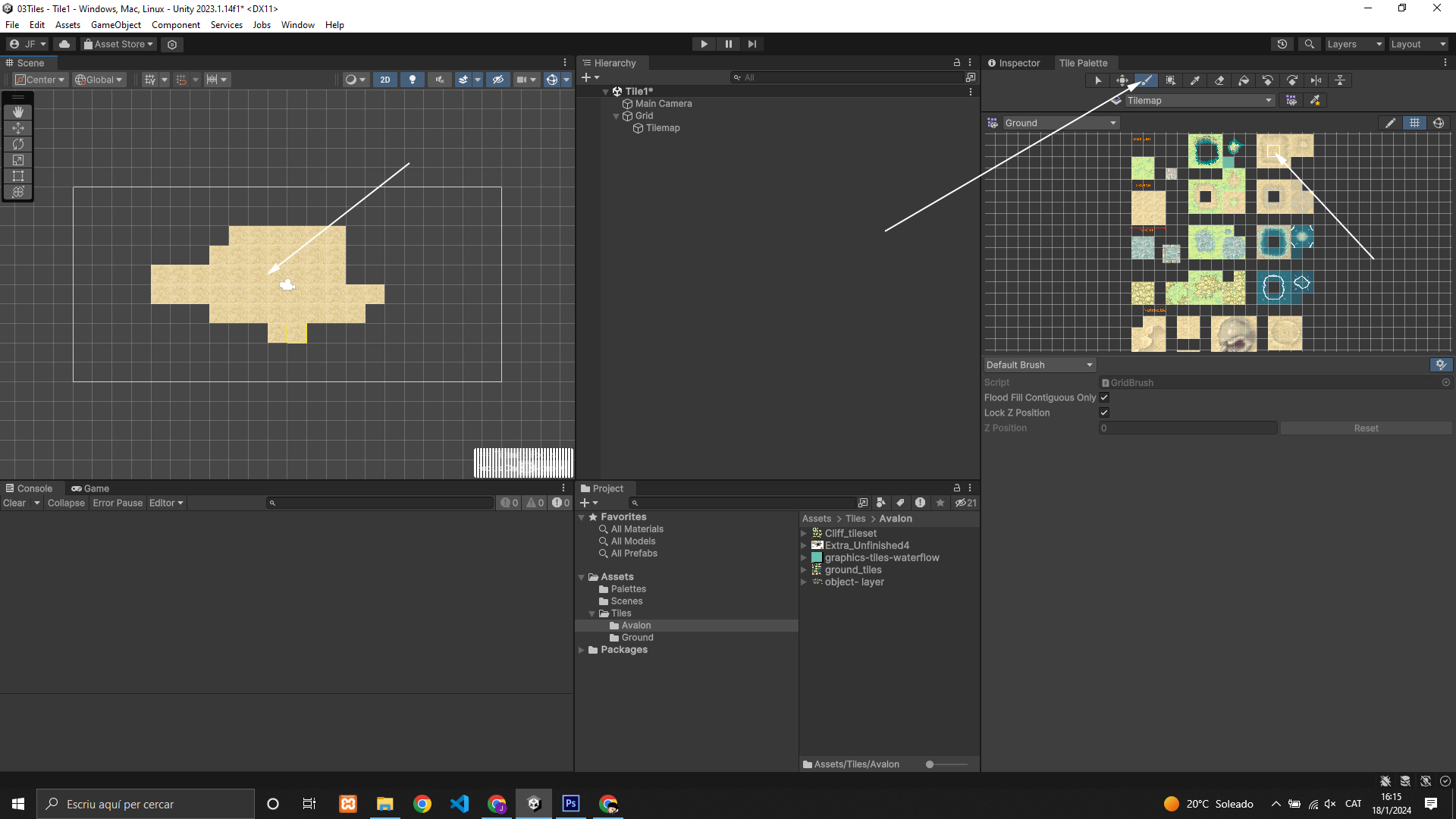1456x819 pixels.
Task: Adjust the Project icon size slider
Action: coord(930,764)
